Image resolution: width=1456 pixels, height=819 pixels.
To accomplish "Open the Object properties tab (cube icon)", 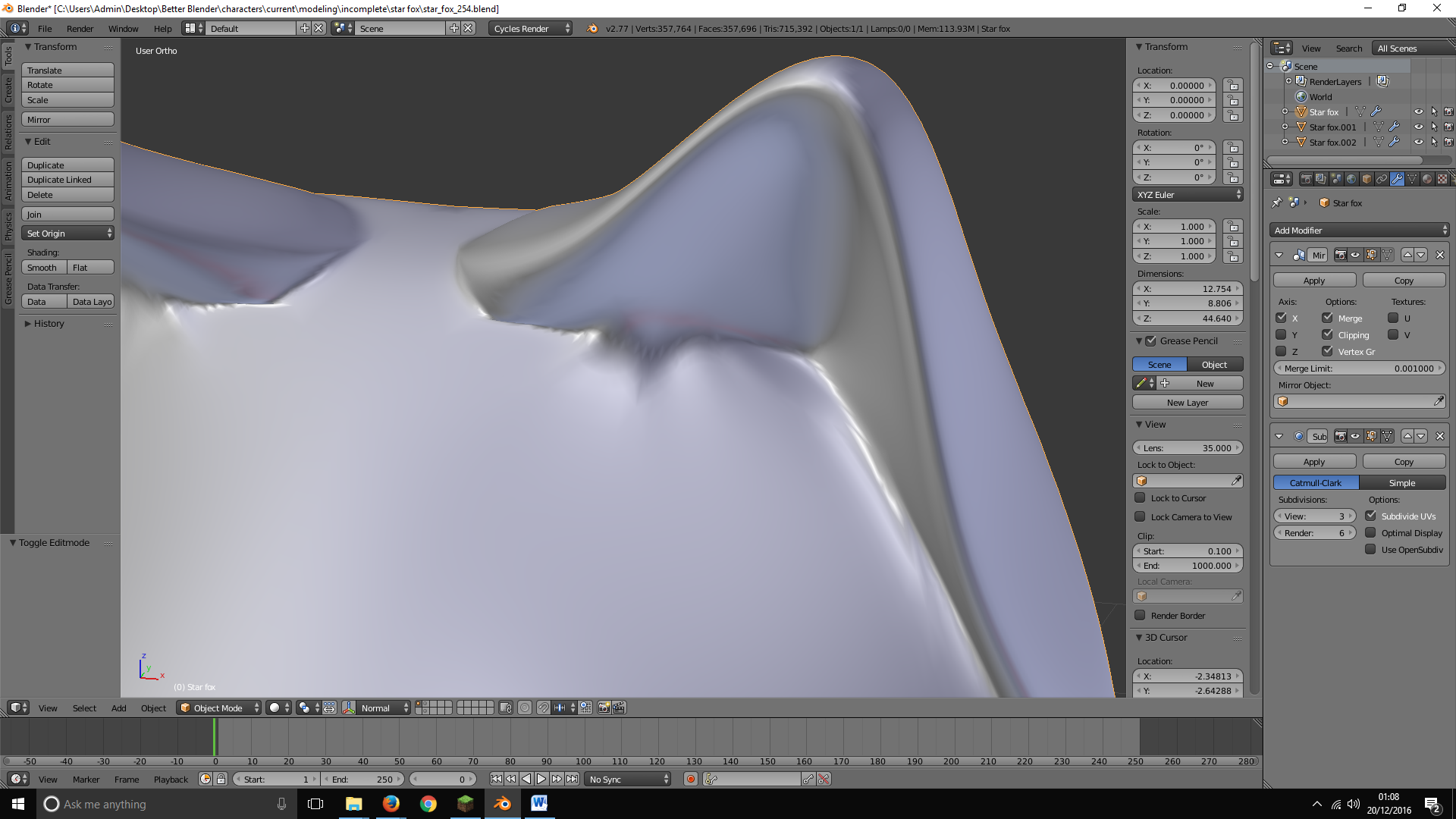I will (1367, 179).
